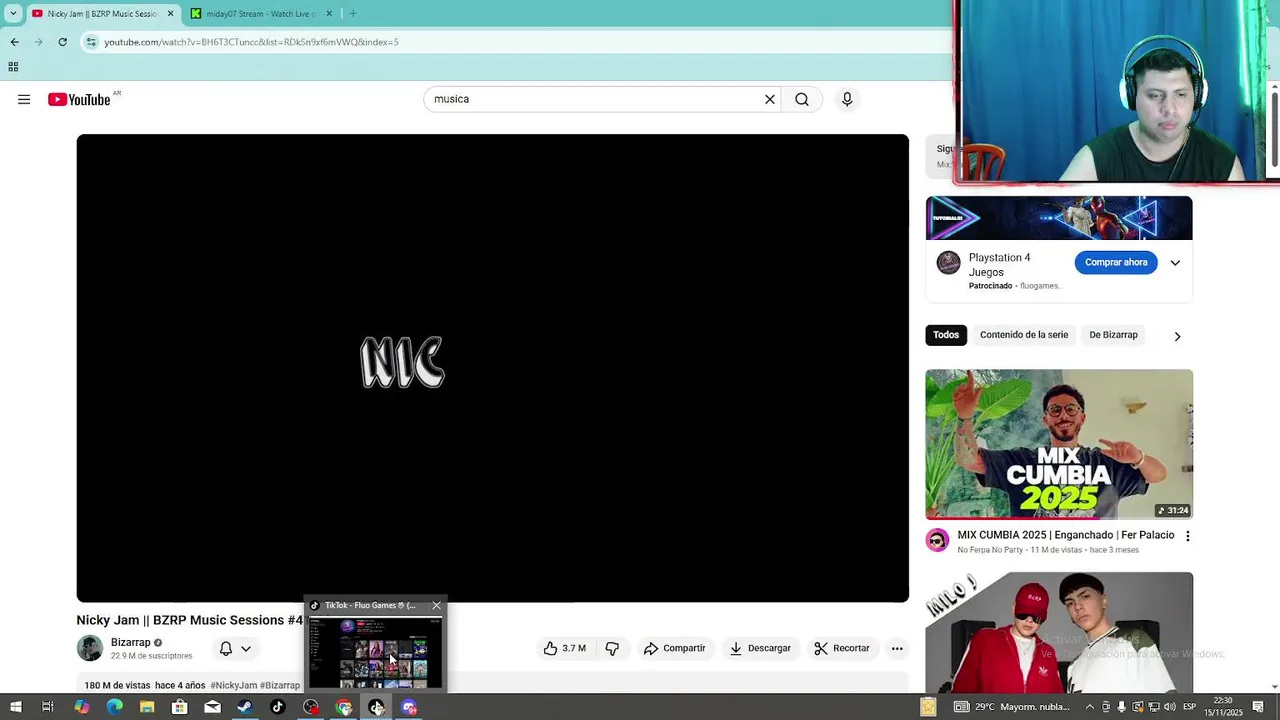Run search with the magnifier button
The image size is (1280, 720).
pos(802,99)
